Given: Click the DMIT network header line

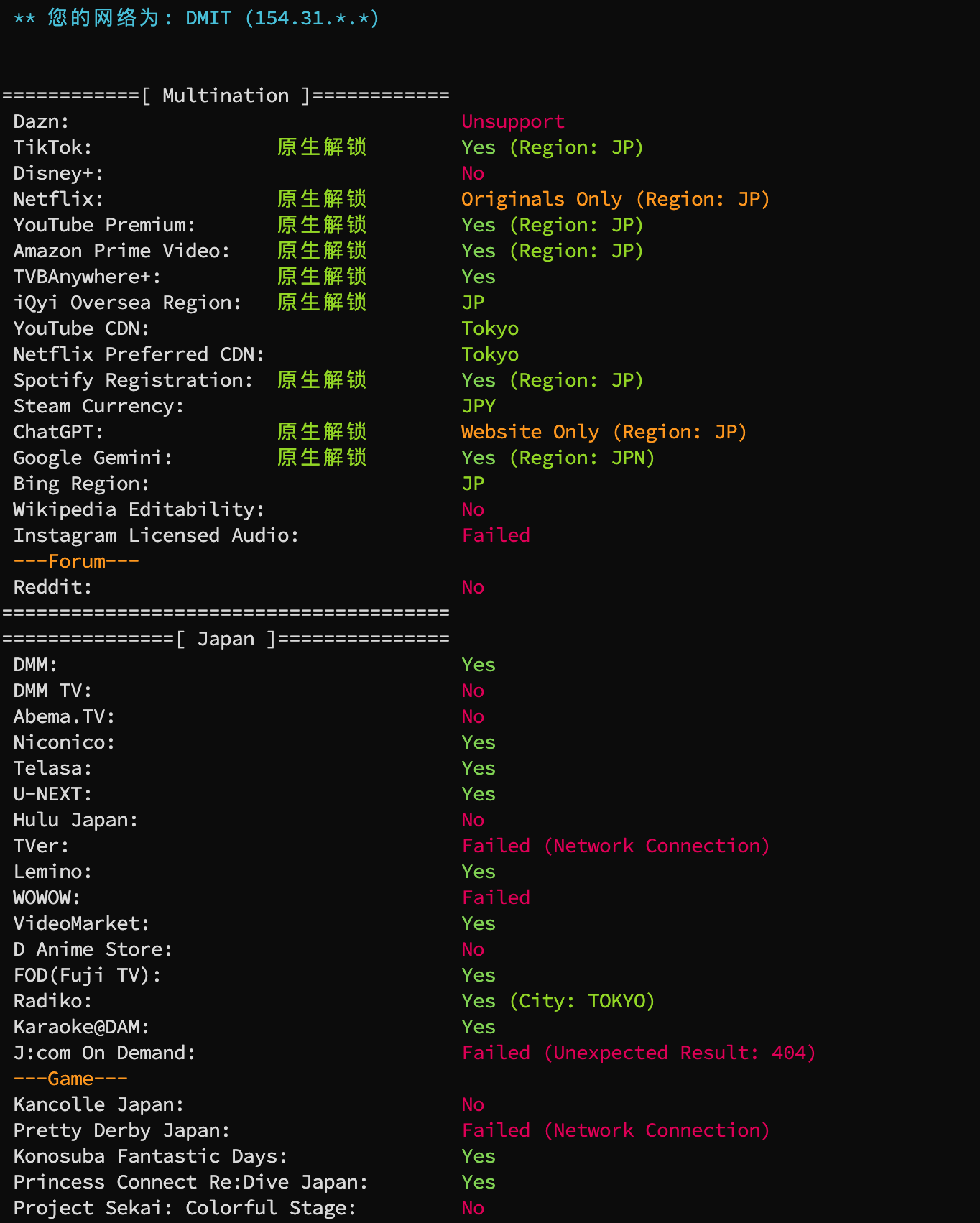Looking at the screenshot, I should [x=196, y=18].
